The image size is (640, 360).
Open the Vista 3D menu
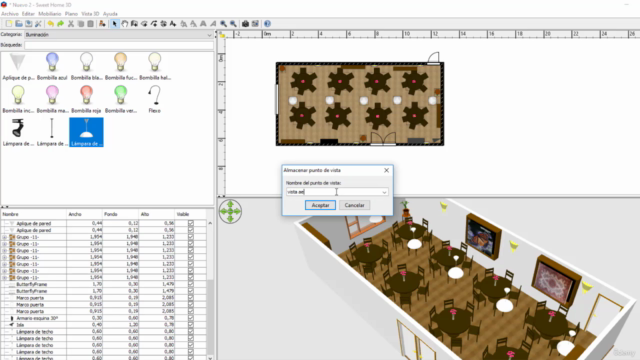(x=90, y=14)
